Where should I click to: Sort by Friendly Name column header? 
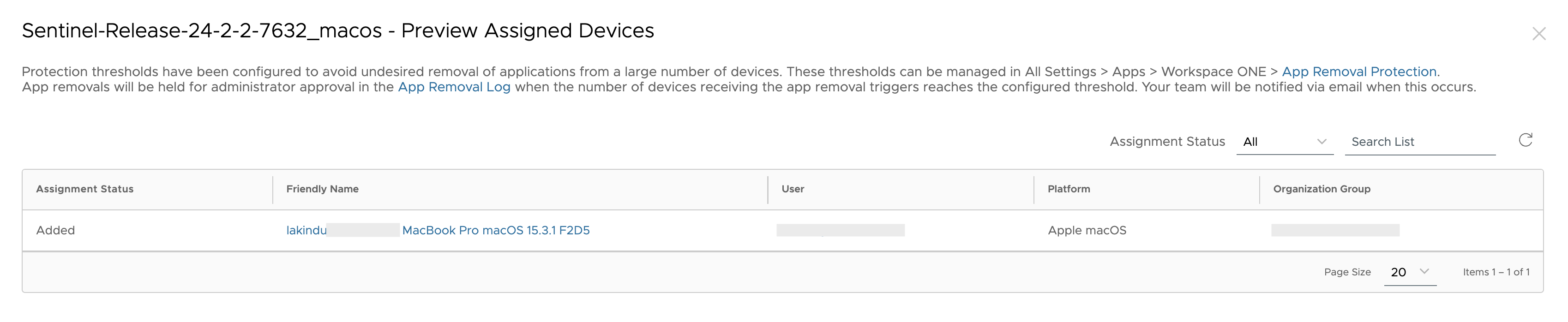click(x=323, y=189)
